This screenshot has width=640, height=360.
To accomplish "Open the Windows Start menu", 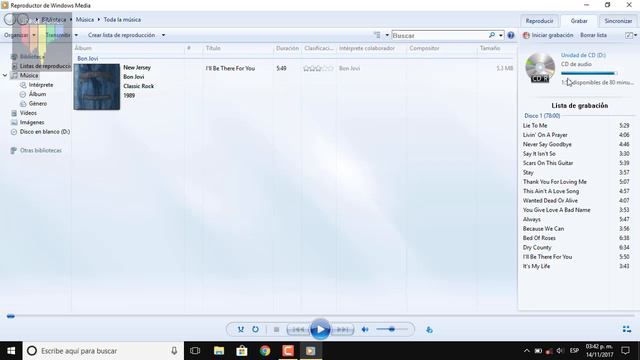I will coord(11,351).
